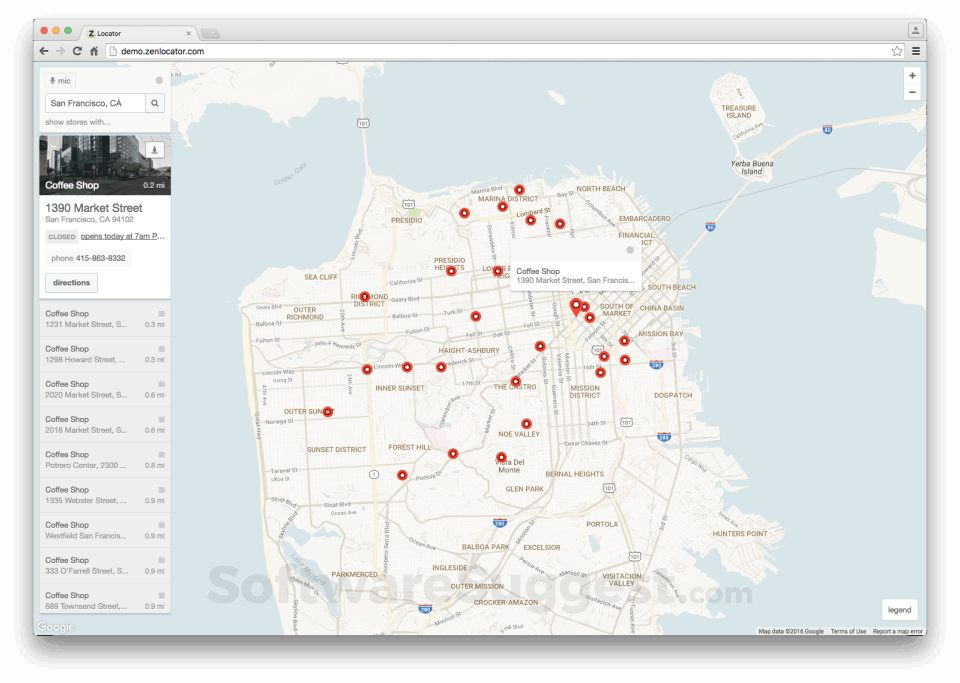Click gray dot in map info popup
Viewport: 960px width, 683px height.
[x=629, y=250]
